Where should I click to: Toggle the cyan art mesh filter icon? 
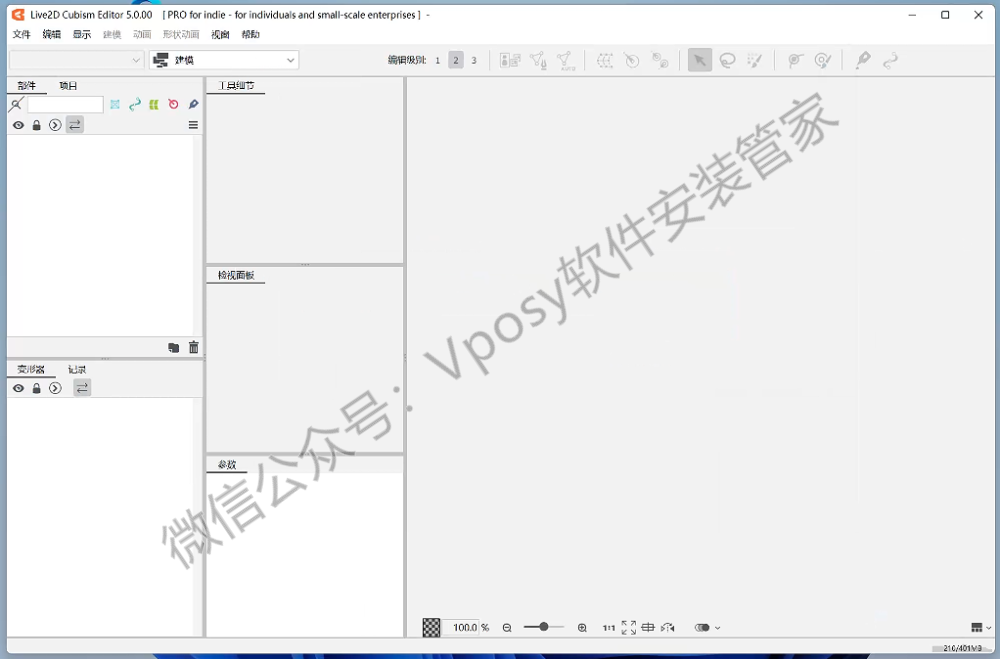(x=115, y=104)
